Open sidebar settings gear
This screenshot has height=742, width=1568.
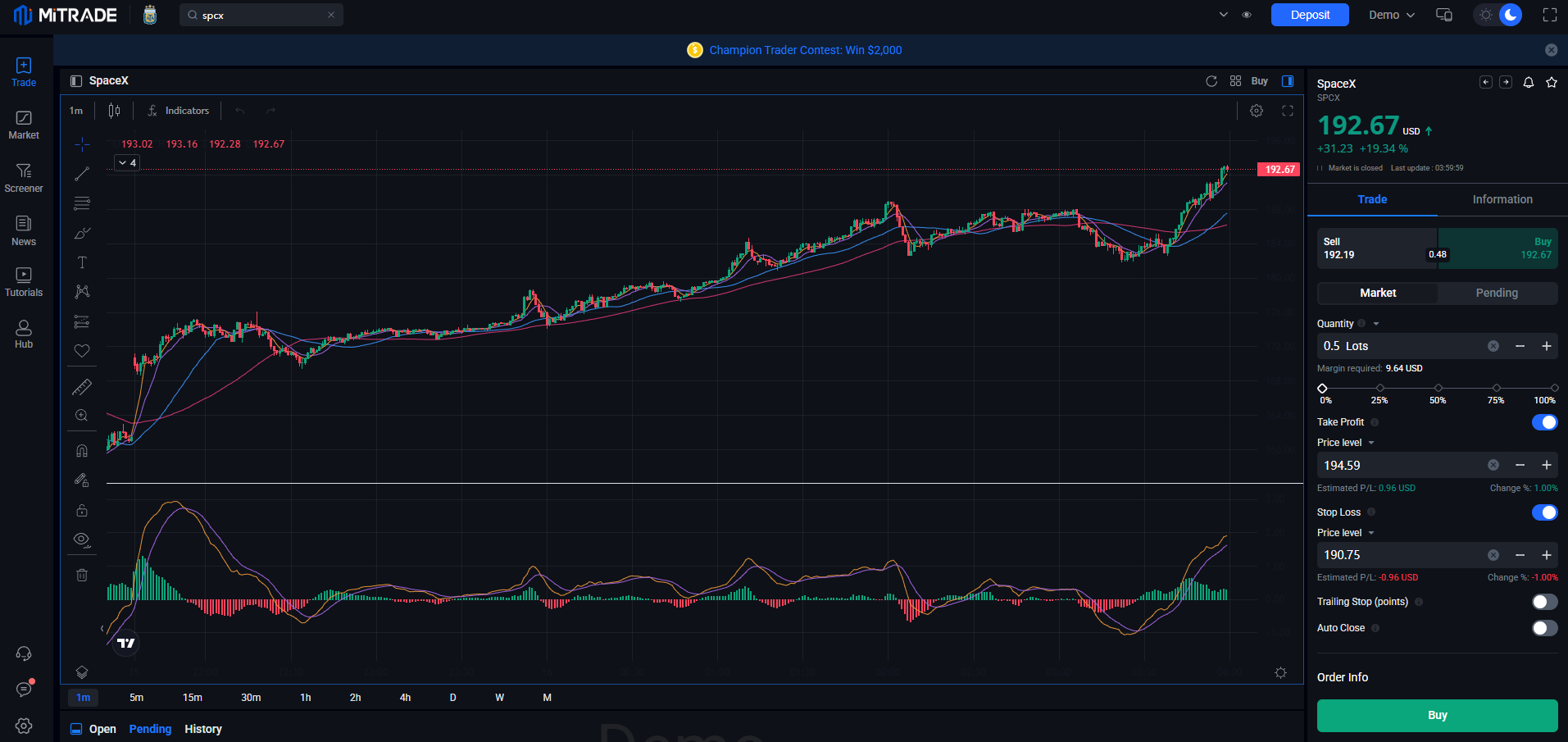coord(24,726)
